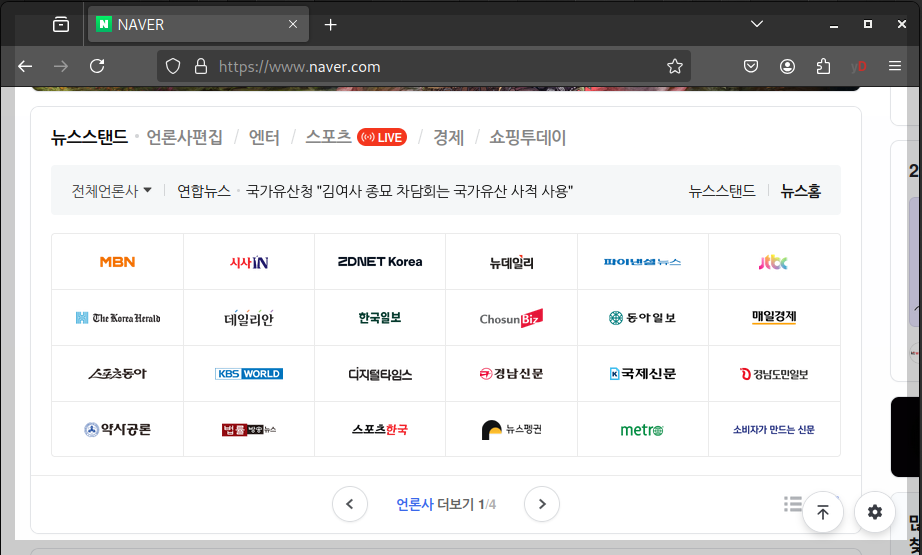
Task: Open the 스포츠한국 logo
Action: point(380,430)
